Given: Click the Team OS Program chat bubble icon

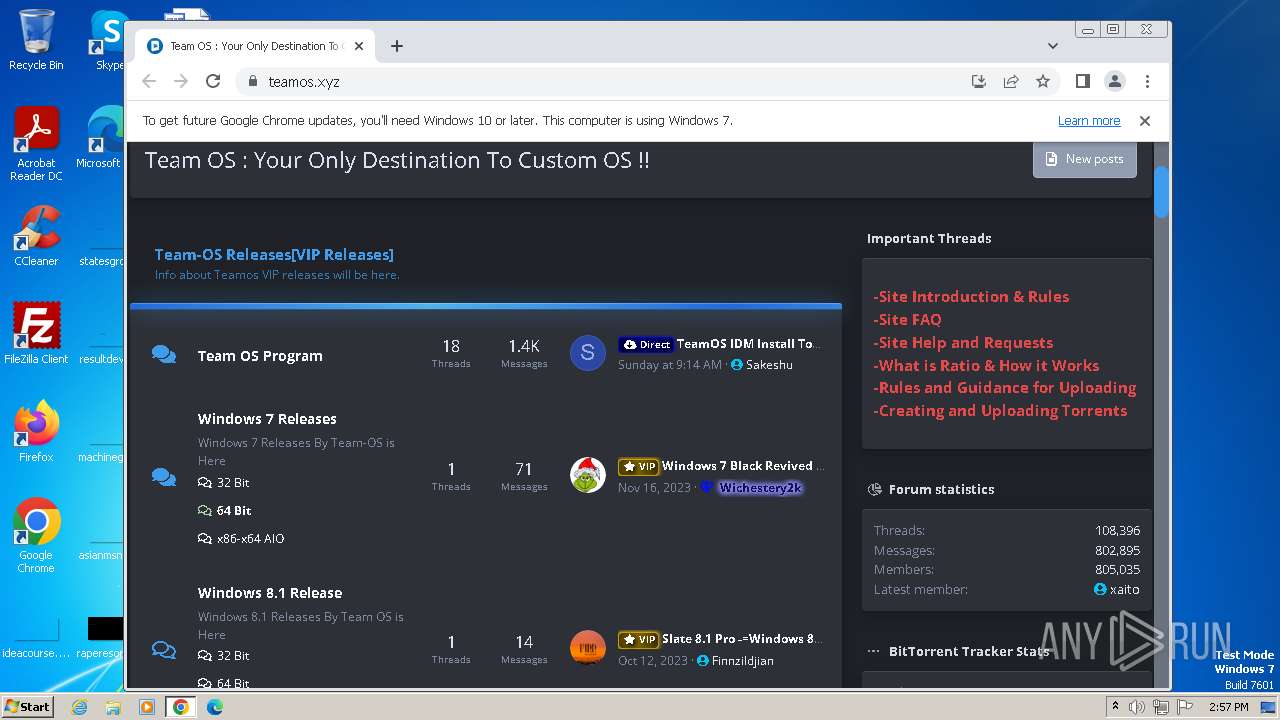Looking at the screenshot, I should pos(164,355).
